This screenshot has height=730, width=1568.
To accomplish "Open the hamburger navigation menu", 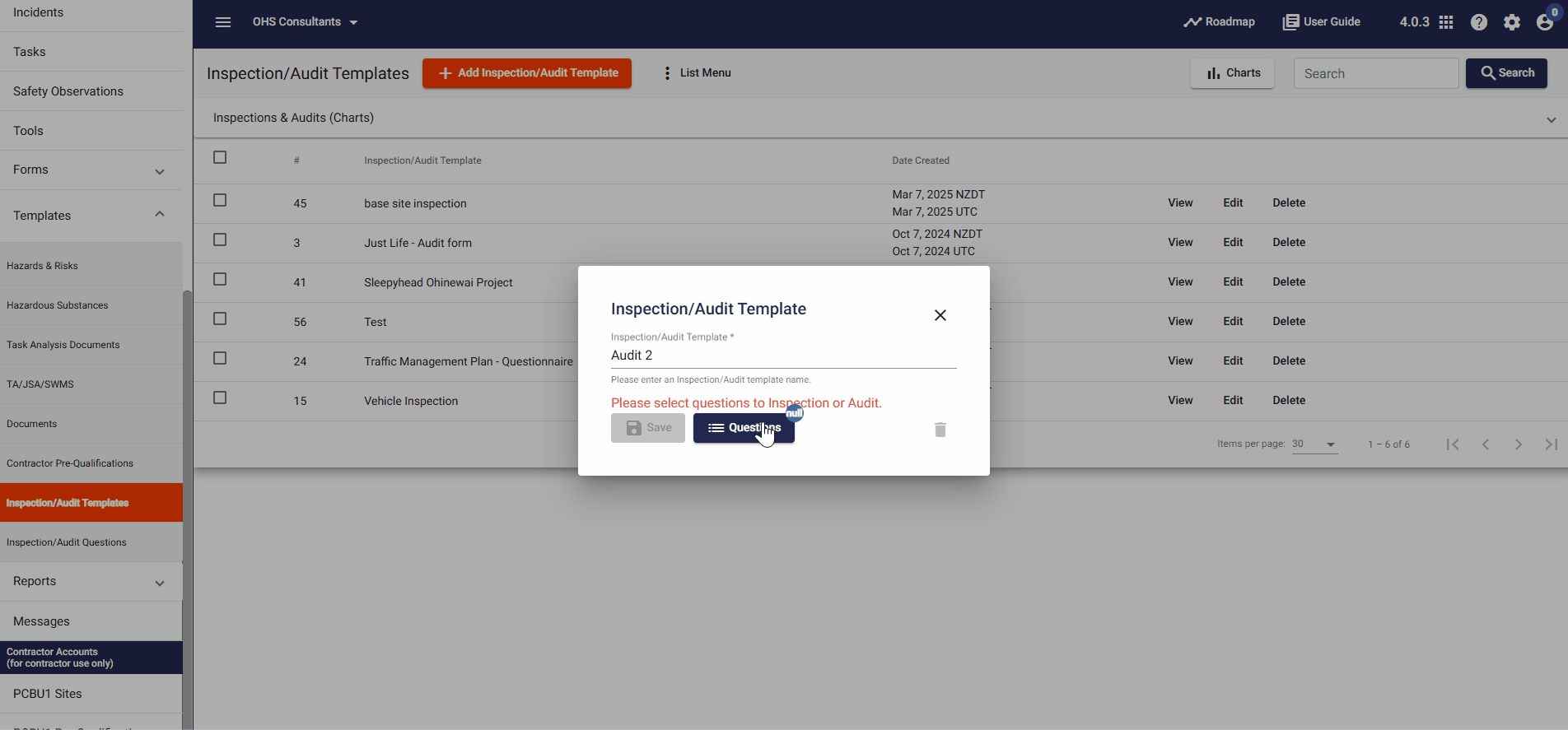I will point(223,22).
